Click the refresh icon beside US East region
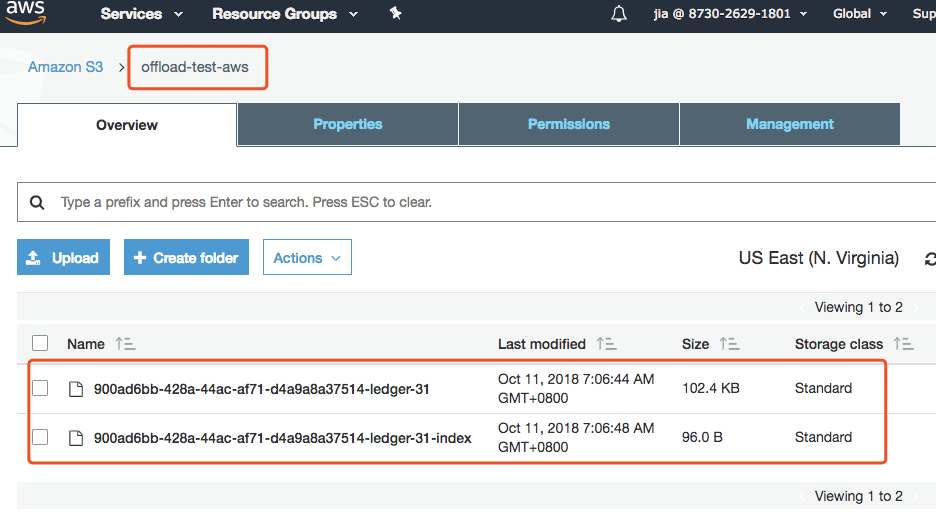936x515 pixels. point(930,259)
